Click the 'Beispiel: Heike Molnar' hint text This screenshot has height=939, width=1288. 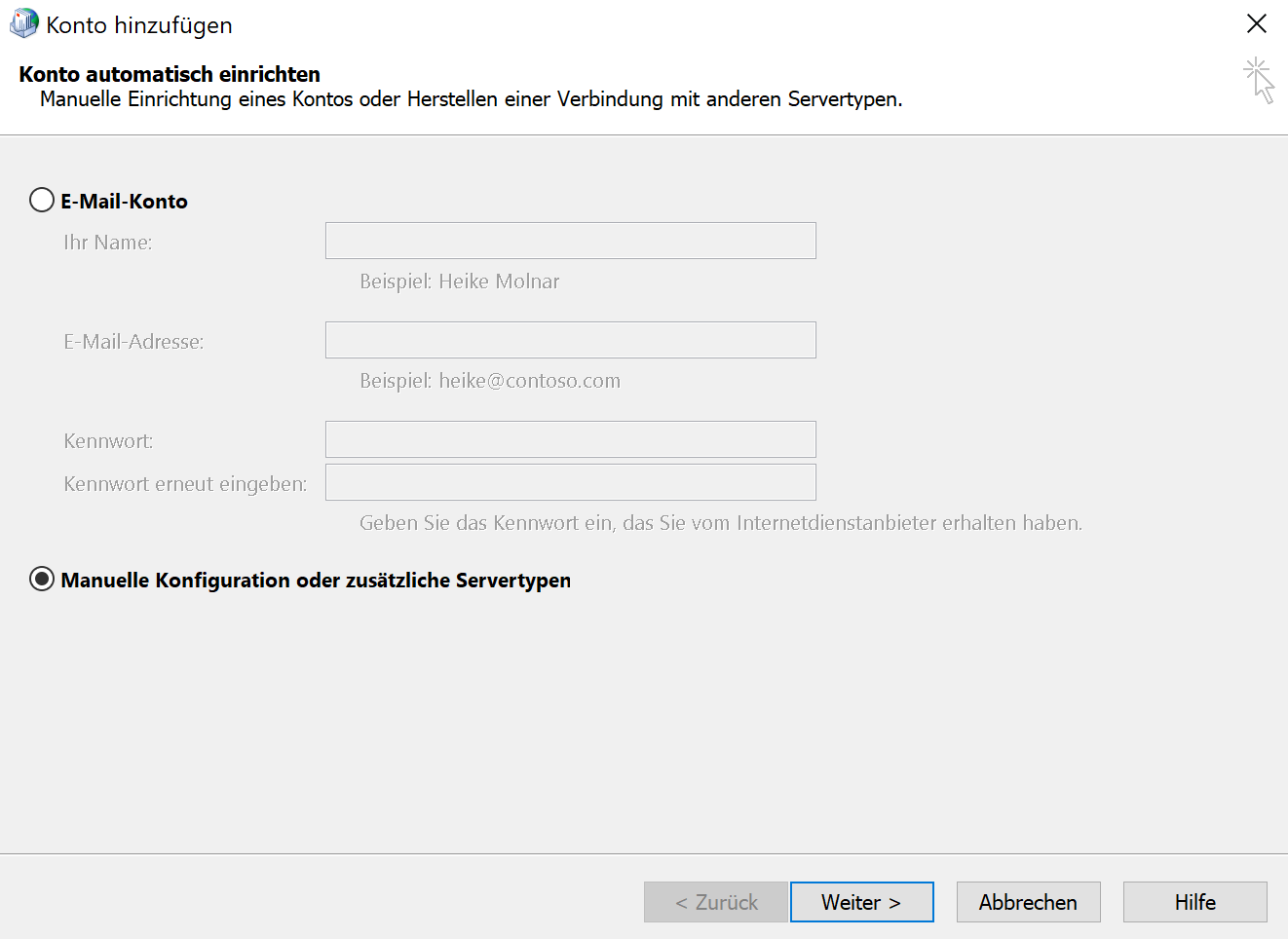[x=460, y=282]
